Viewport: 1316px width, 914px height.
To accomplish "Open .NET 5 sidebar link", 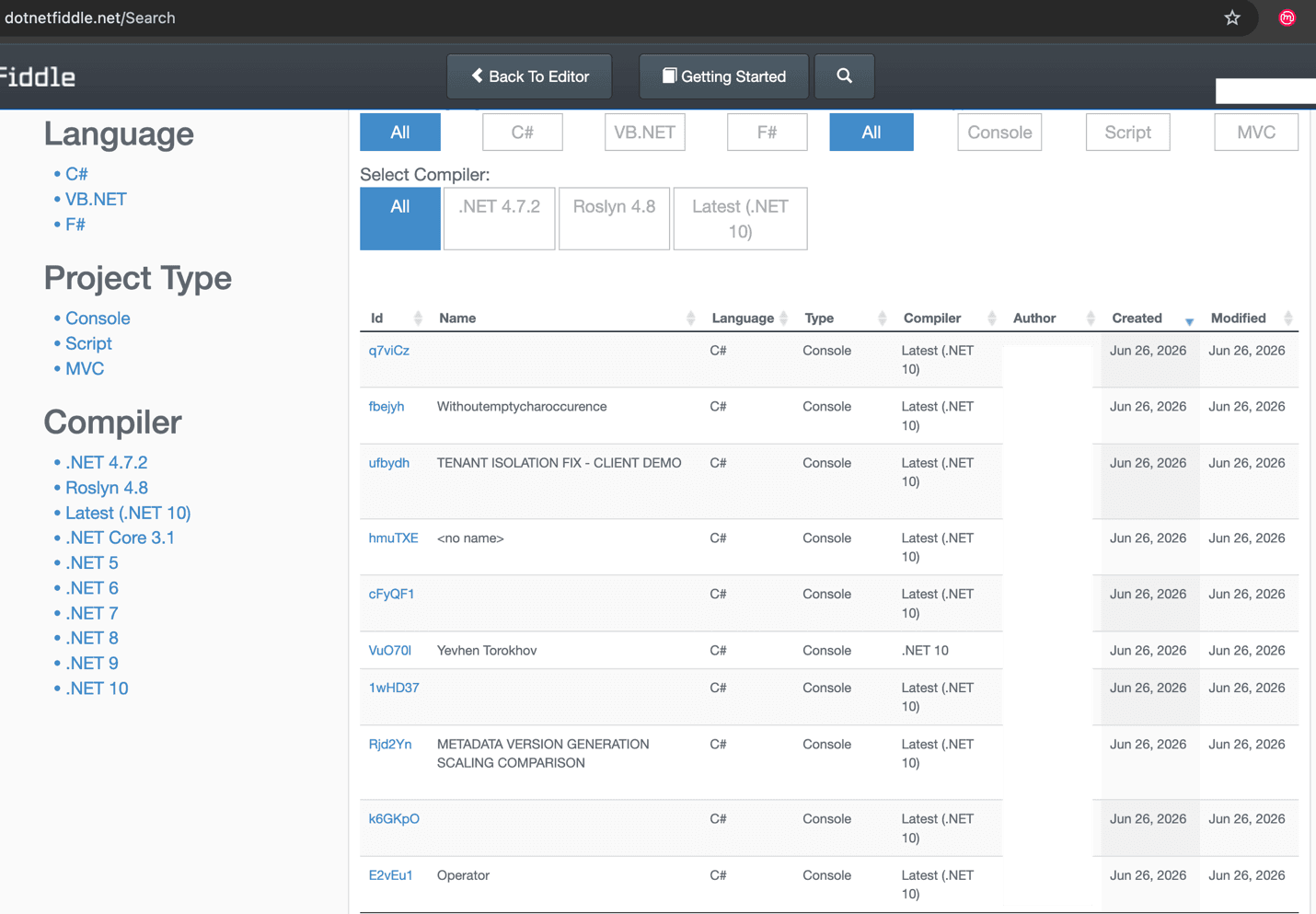I will click(x=92, y=562).
